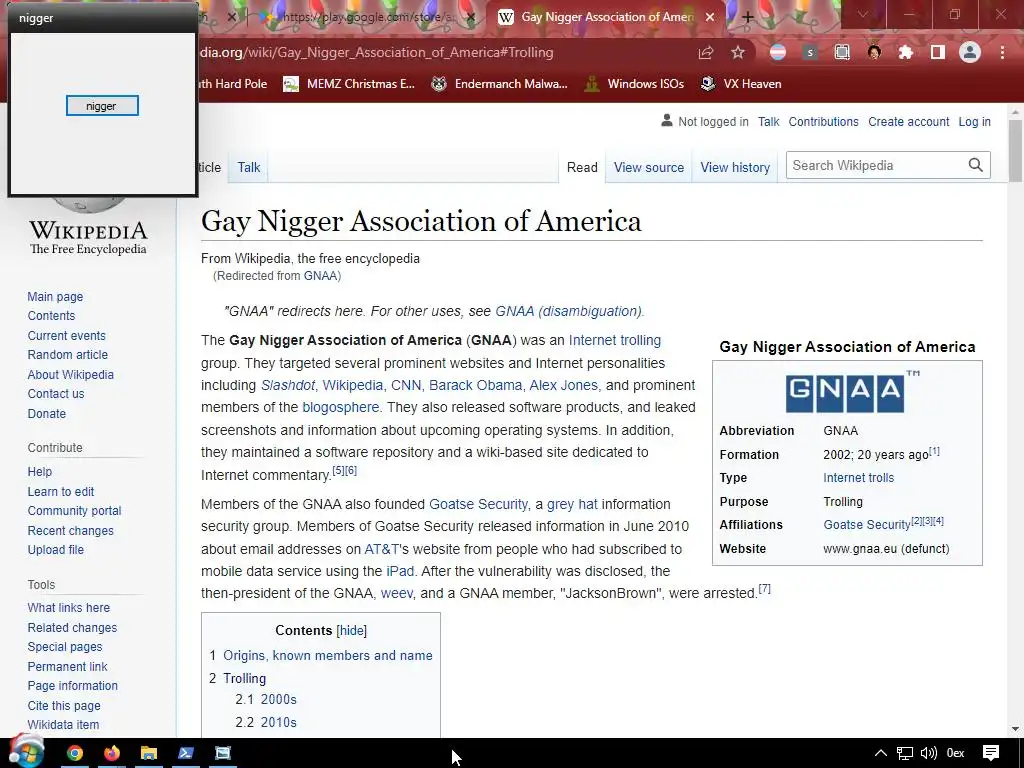
Task: Open Random article in sidebar
Action: [68, 355]
